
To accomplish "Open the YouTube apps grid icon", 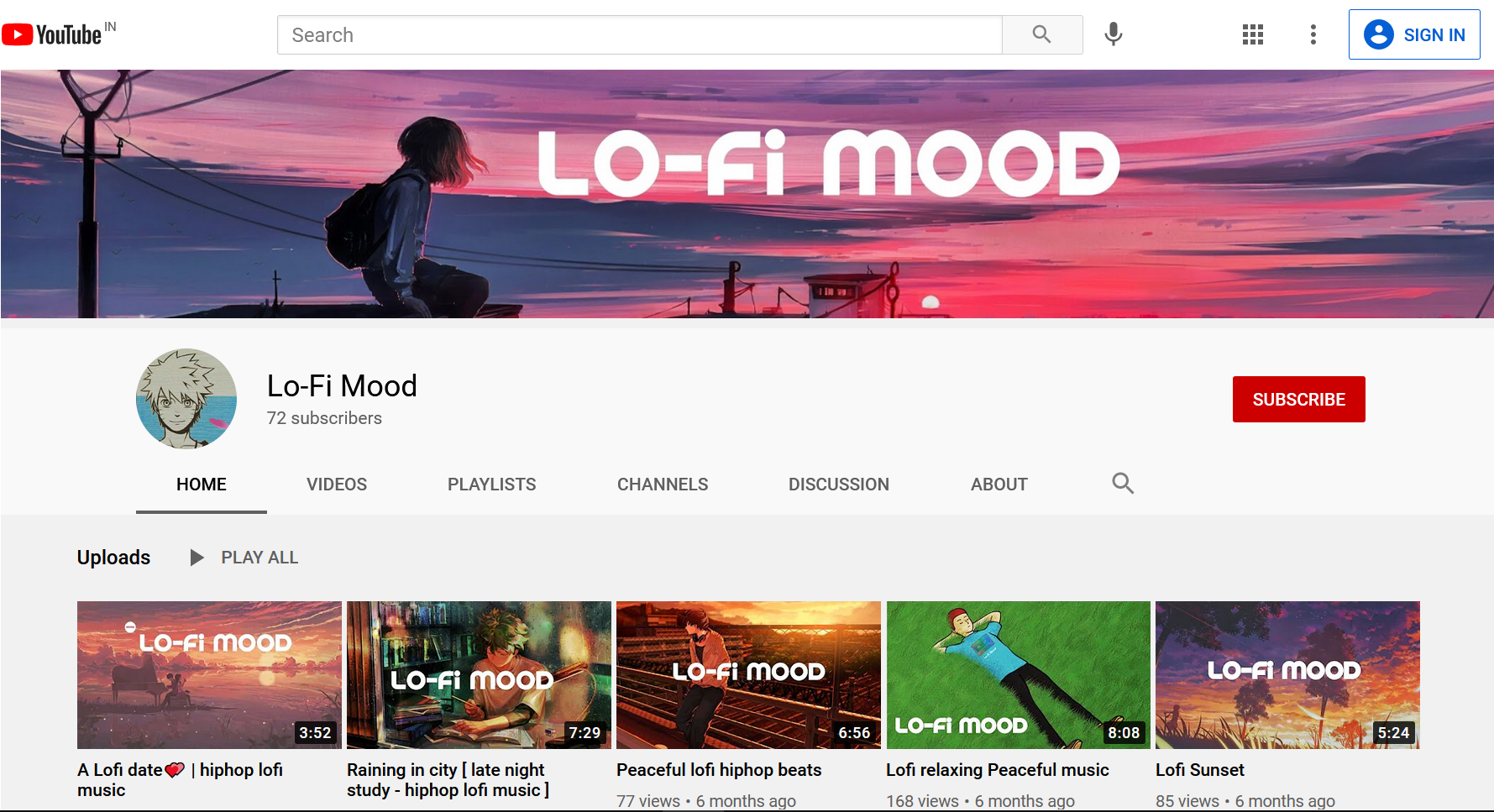I will pyautogui.click(x=1253, y=34).
